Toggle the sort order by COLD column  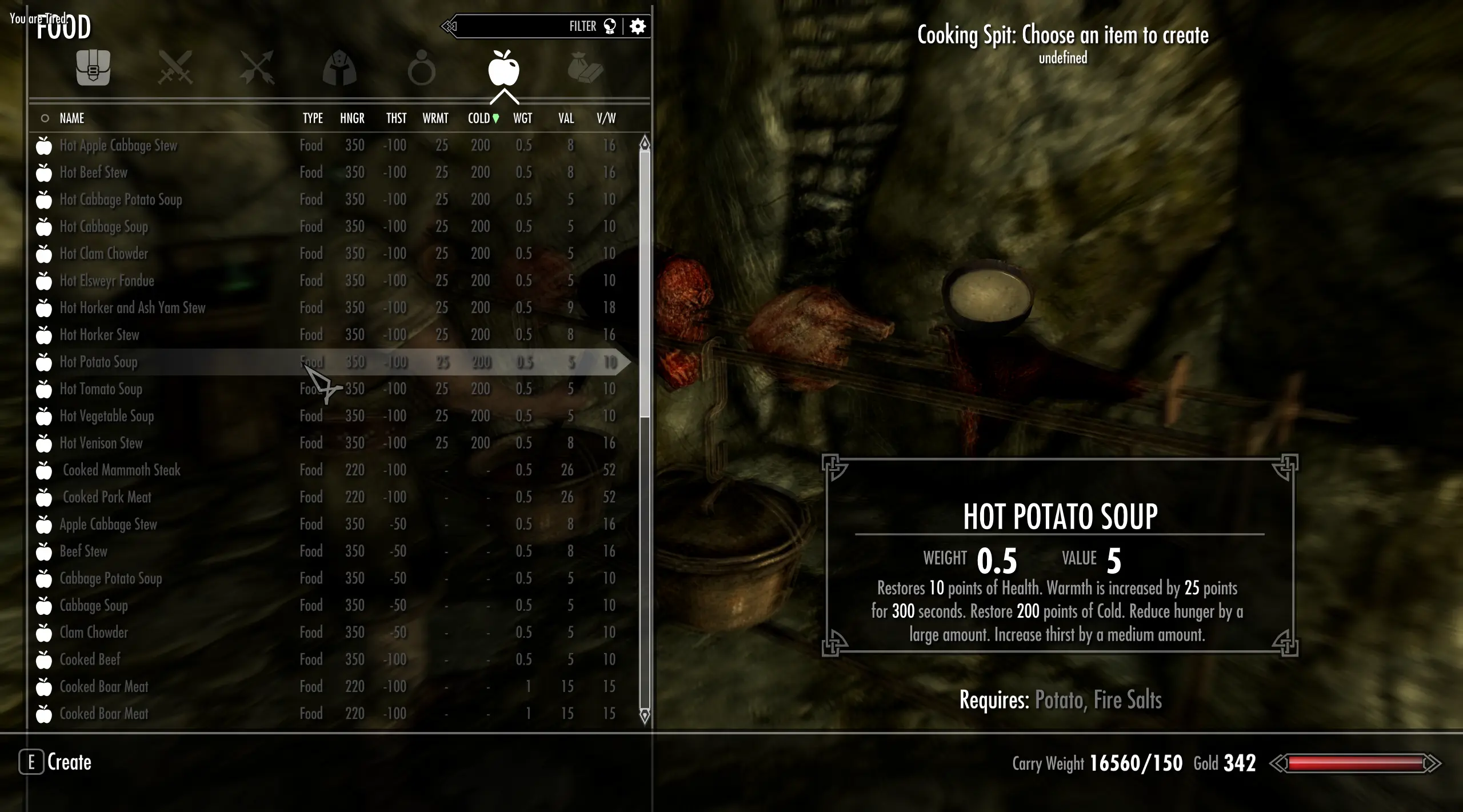(481, 118)
